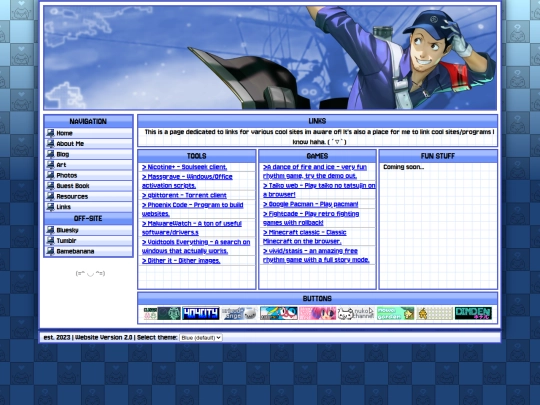This screenshot has width=540, height=405.
Task: Open the pink anime girl badge
Action: coord(318,313)
